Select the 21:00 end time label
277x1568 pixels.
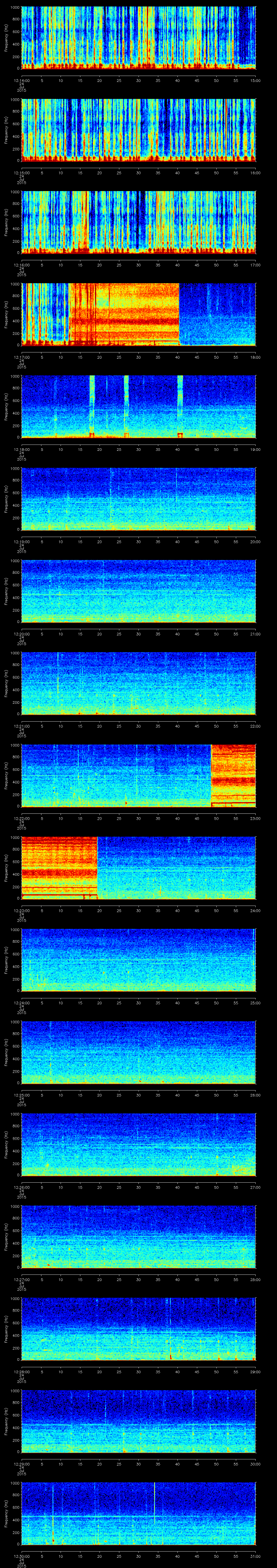tap(256, 634)
